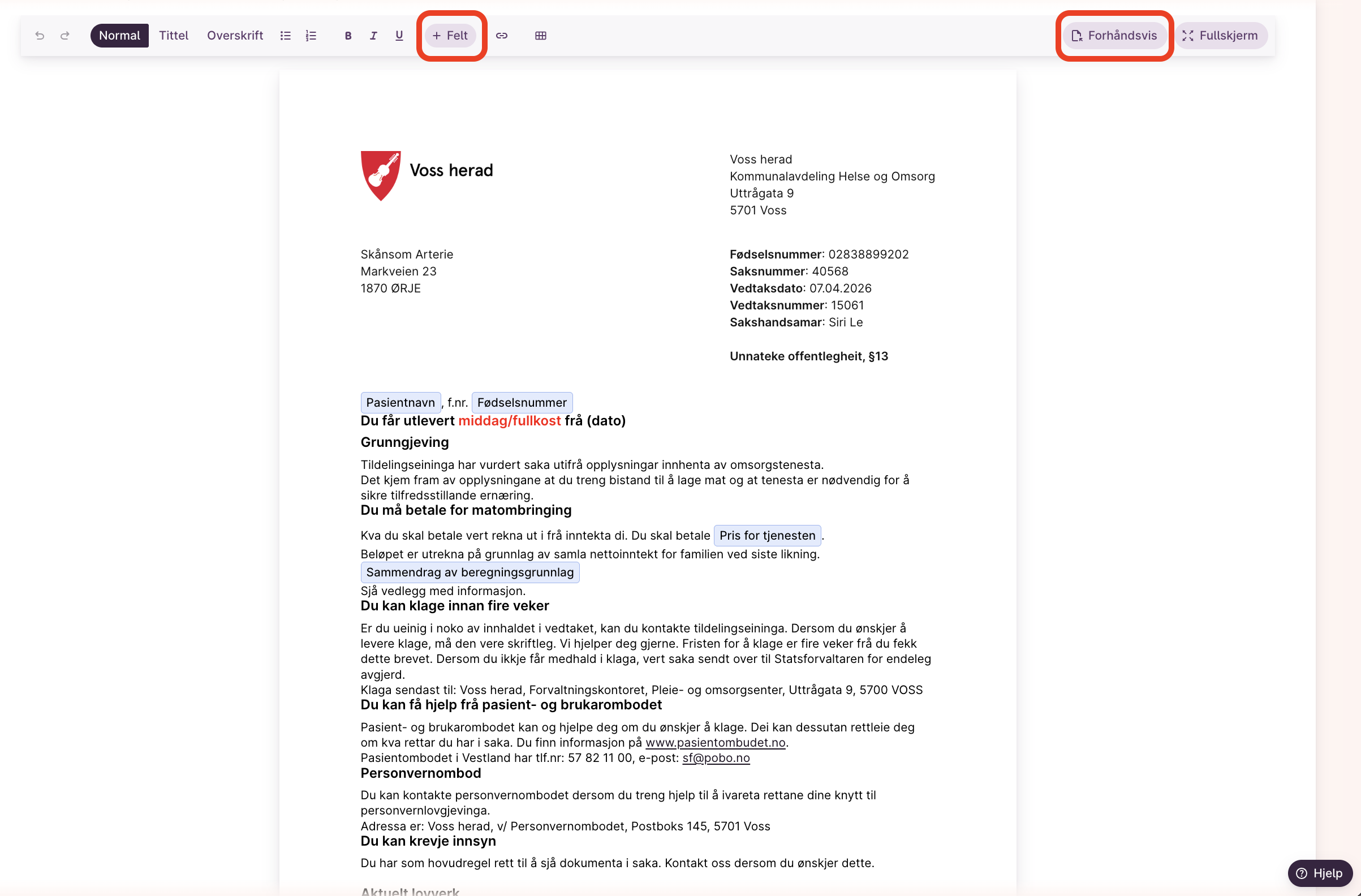
Task: Open the + Felt field menu
Action: 451,36
